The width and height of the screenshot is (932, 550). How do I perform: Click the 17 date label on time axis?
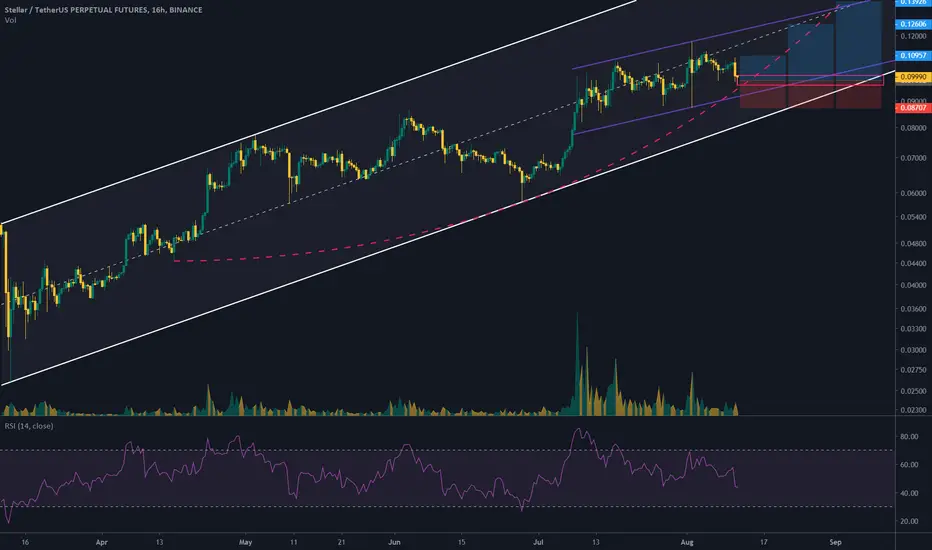pos(764,542)
